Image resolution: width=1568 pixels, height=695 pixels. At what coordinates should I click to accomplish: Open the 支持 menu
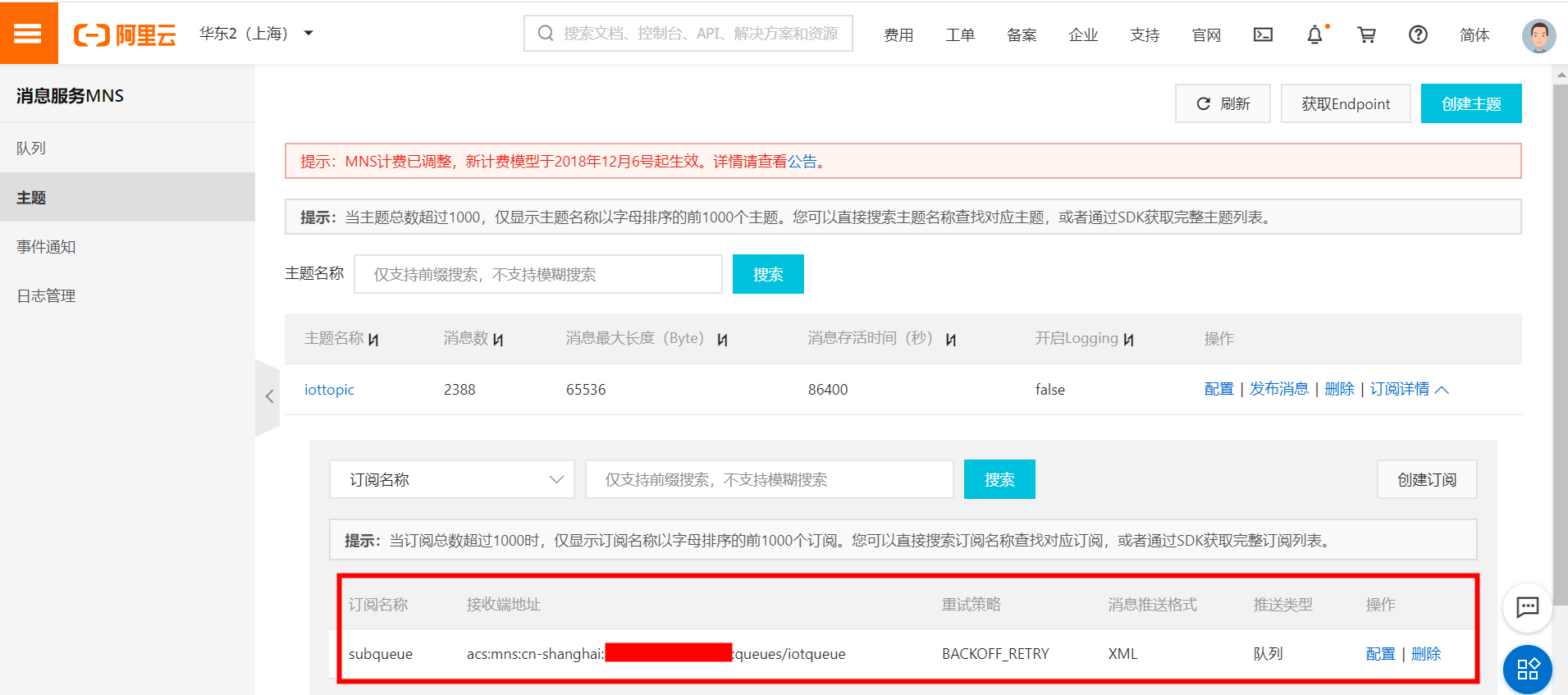[x=1145, y=35]
